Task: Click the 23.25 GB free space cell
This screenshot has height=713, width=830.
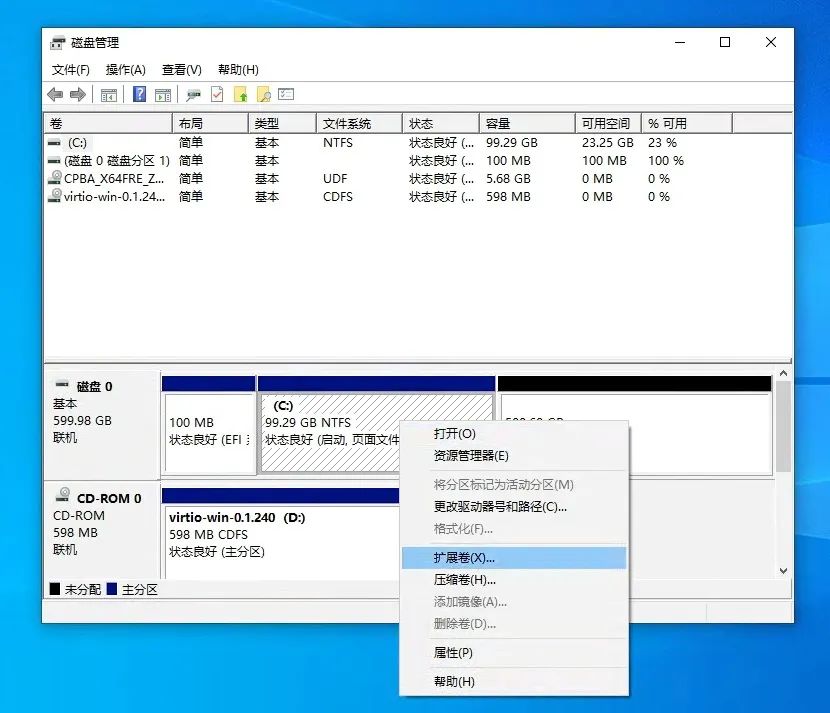Action: pos(608,143)
